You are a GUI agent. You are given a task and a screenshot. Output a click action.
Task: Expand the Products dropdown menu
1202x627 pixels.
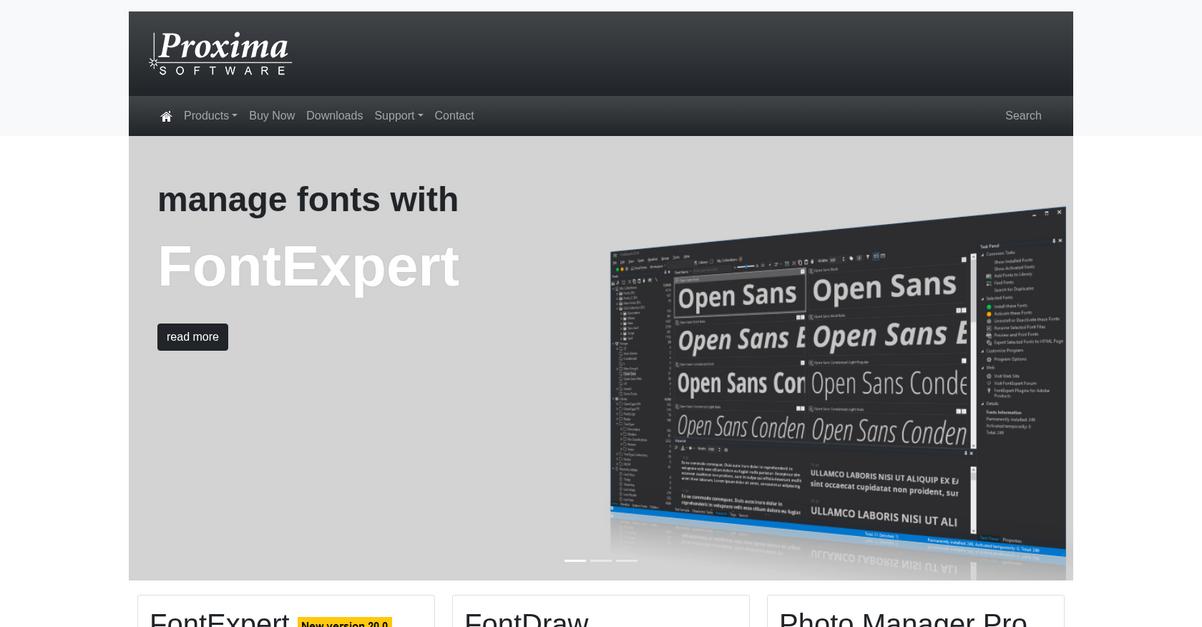click(210, 116)
